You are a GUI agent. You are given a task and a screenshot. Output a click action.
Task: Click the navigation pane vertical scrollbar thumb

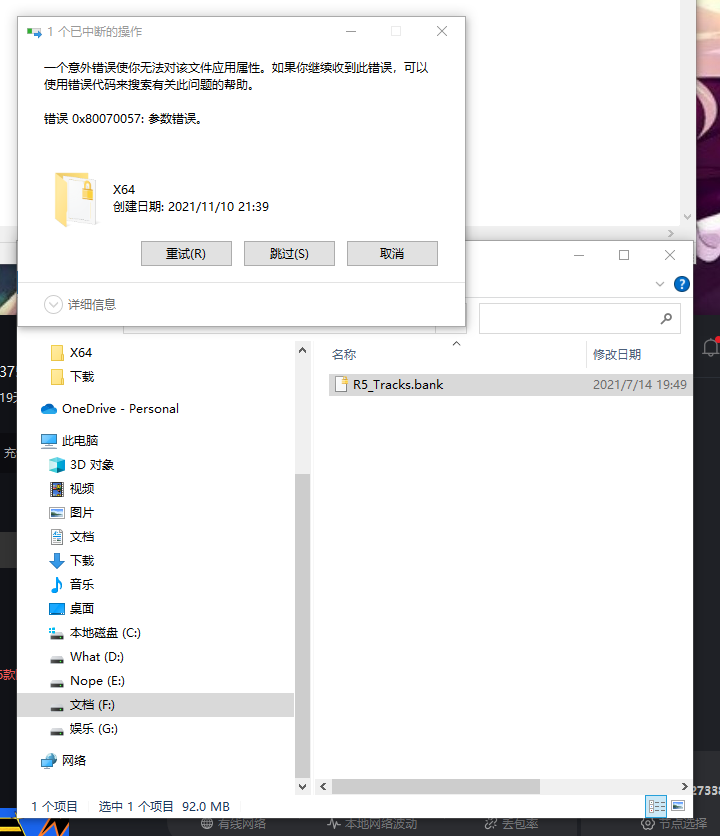pos(302,626)
